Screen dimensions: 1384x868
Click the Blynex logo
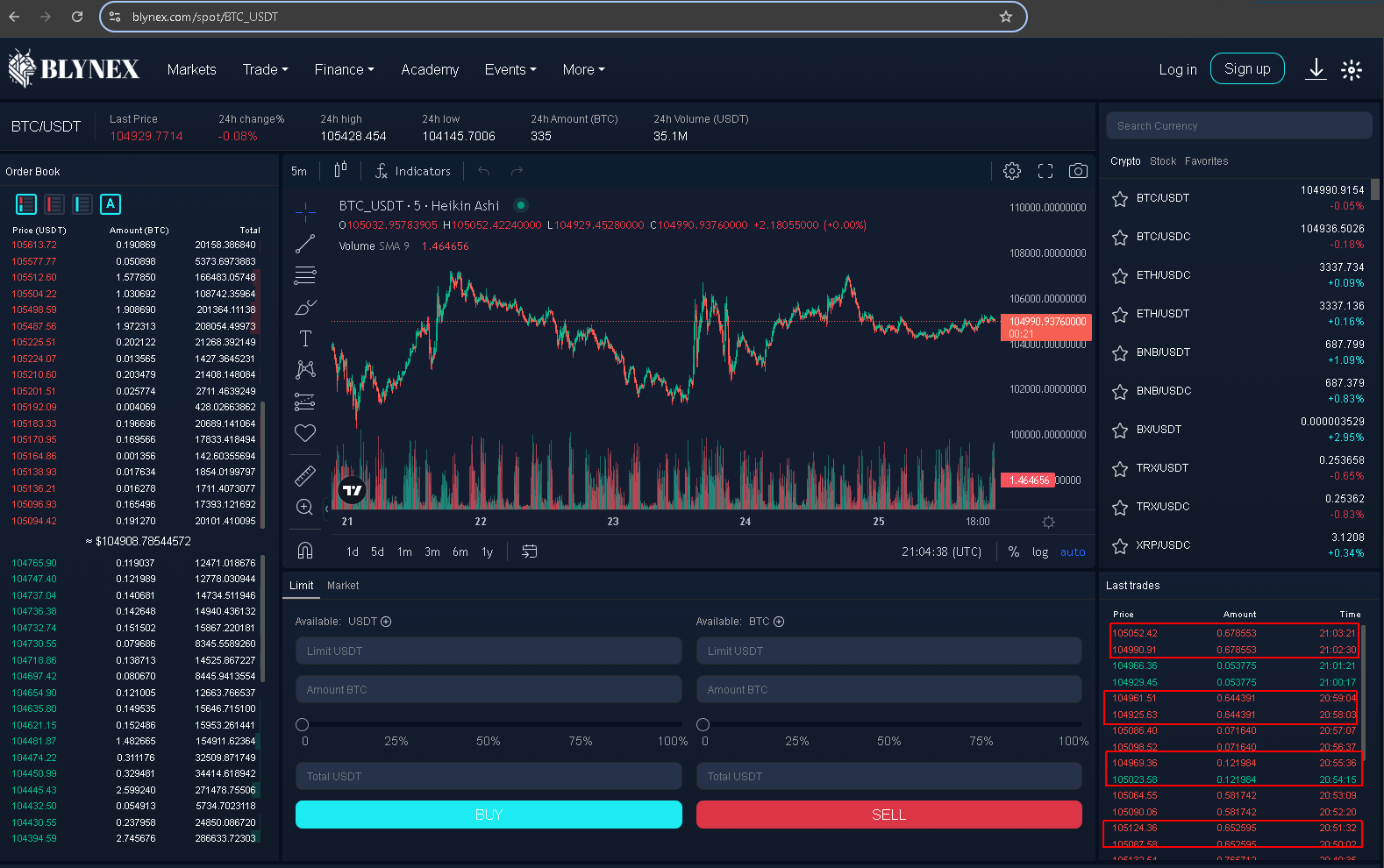point(74,68)
